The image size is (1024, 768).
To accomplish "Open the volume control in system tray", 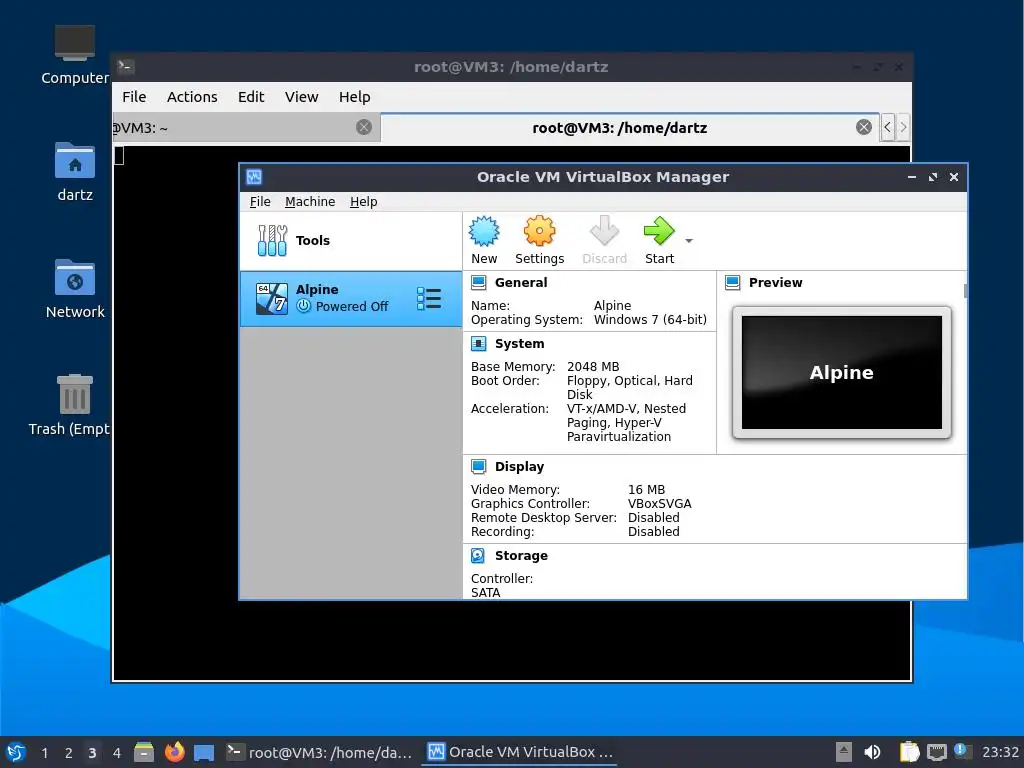I will (x=872, y=752).
